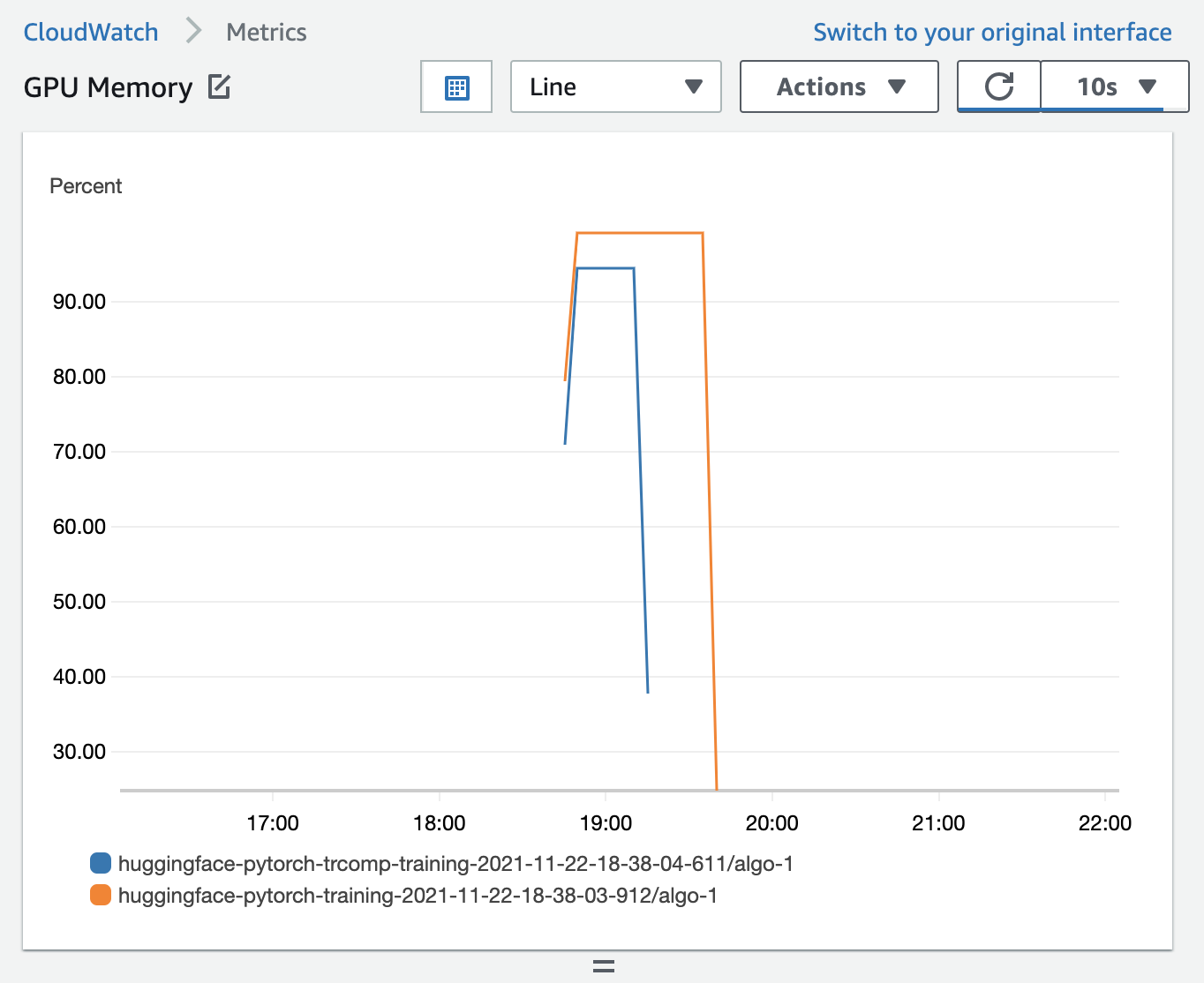Select the 19:00 time axis label

pyautogui.click(x=606, y=822)
